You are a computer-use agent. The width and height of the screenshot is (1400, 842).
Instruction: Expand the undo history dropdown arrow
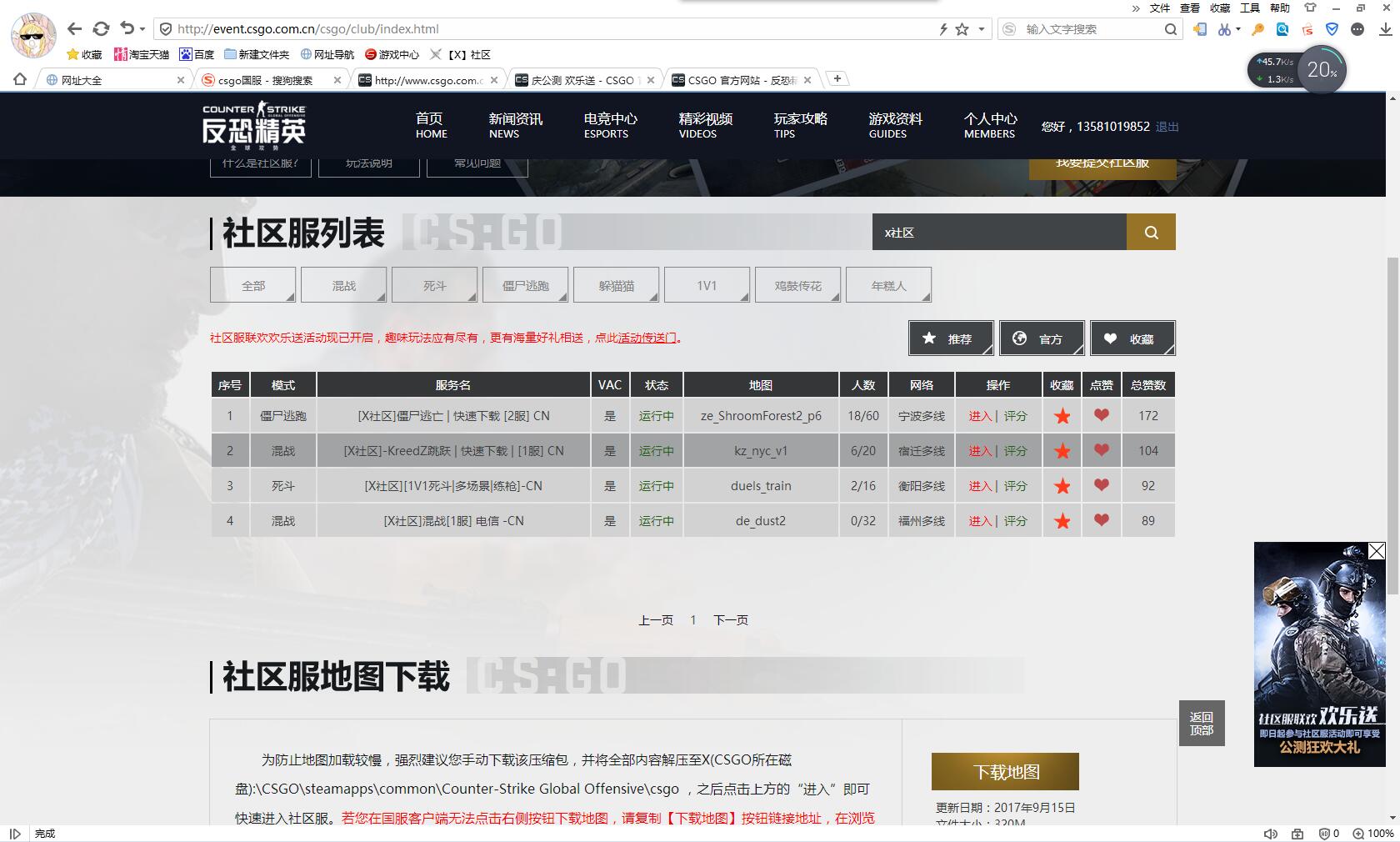[x=142, y=29]
